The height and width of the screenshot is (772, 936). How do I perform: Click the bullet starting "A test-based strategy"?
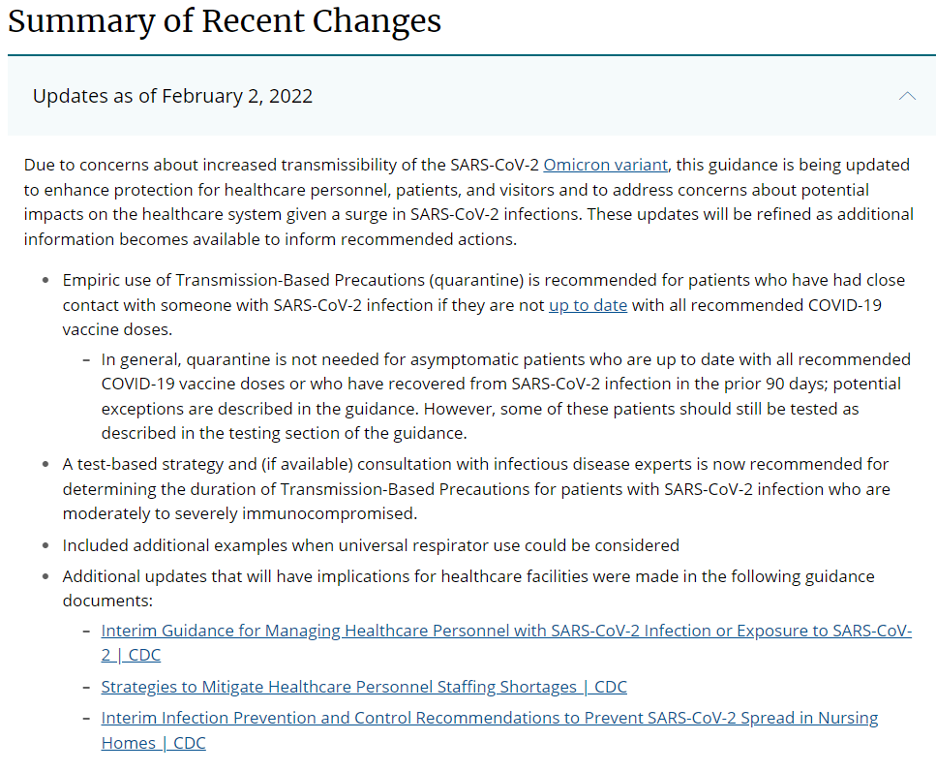click(475, 489)
